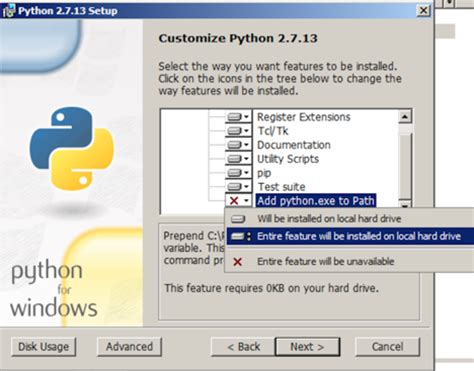Select pip tree row

tap(264, 173)
